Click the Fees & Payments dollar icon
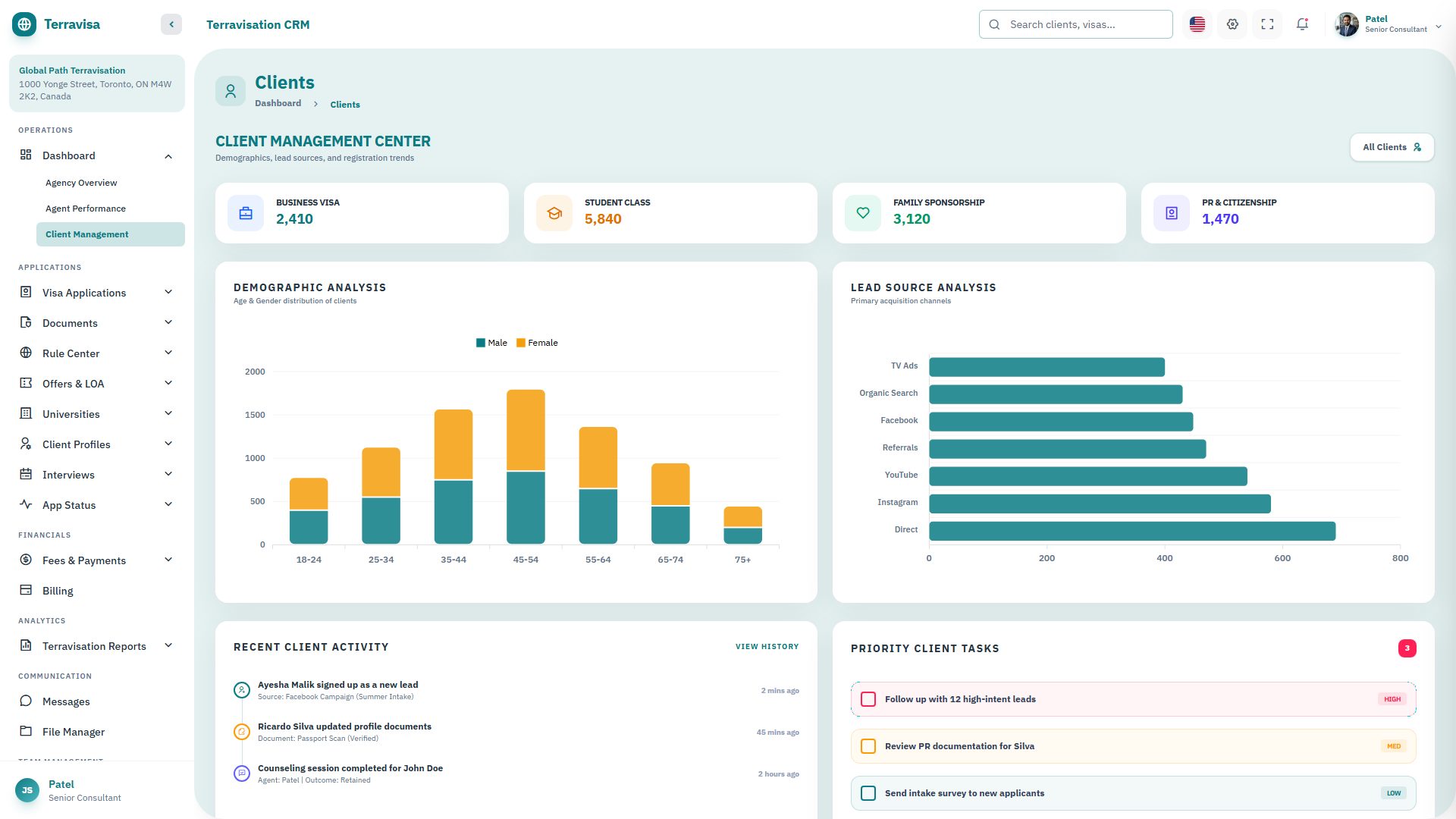The image size is (1456, 819). pyautogui.click(x=26, y=560)
